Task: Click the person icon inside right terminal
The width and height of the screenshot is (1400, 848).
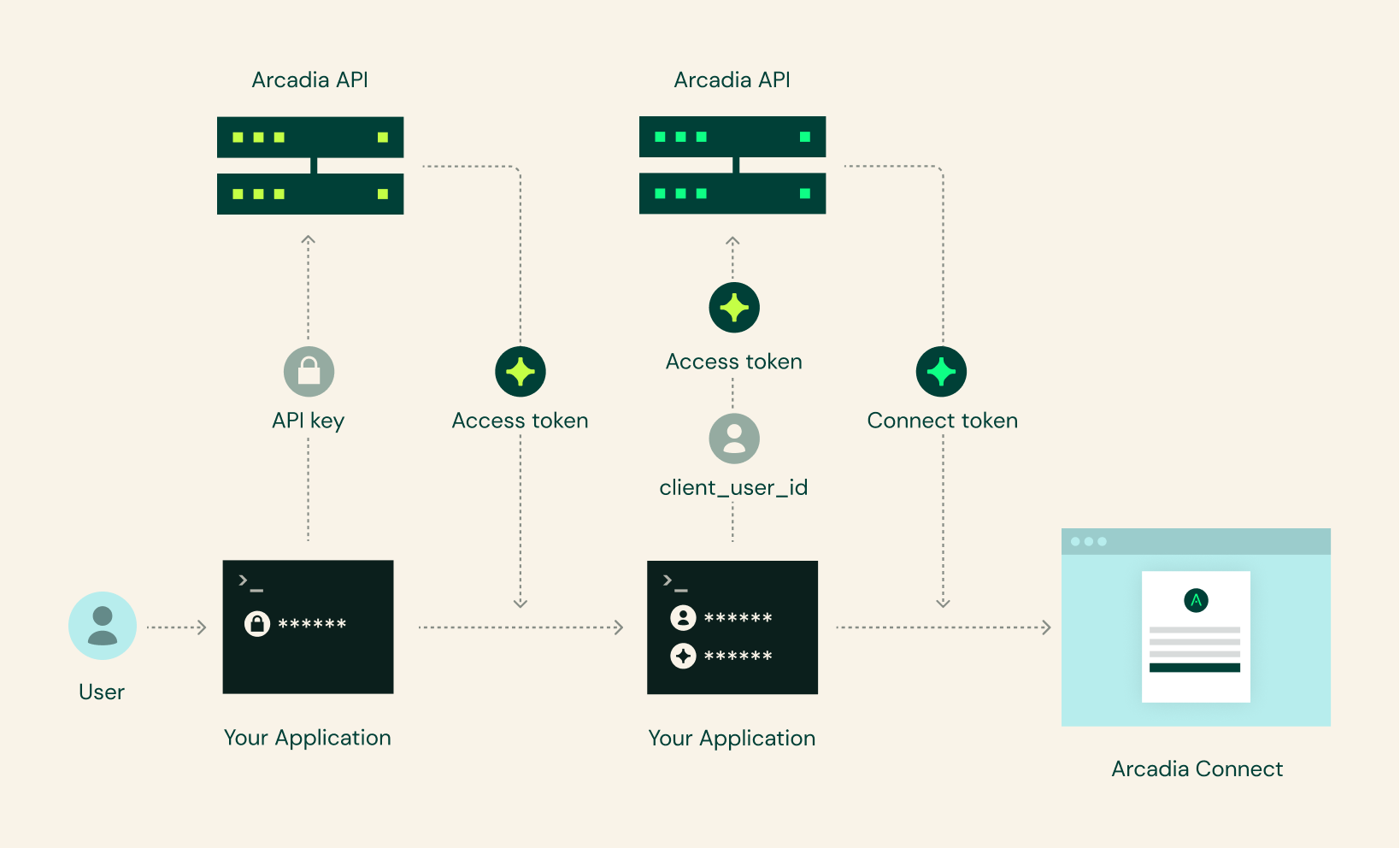Action: tap(683, 617)
